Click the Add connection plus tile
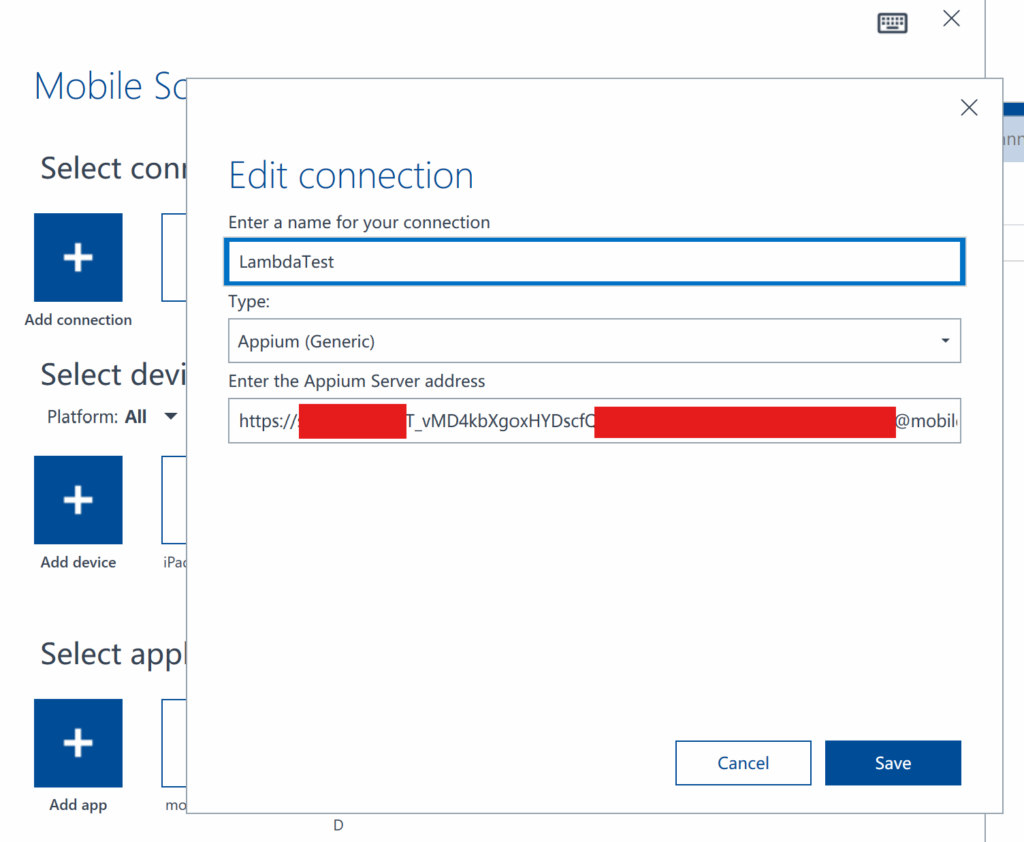The image size is (1024, 842). point(78,257)
